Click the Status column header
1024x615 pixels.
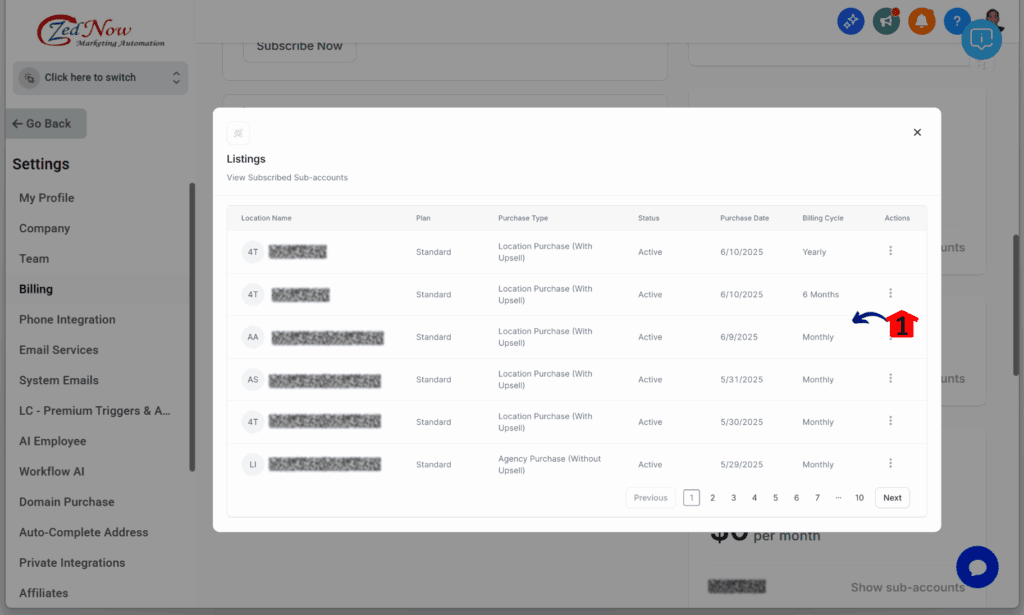click(648, 218)
